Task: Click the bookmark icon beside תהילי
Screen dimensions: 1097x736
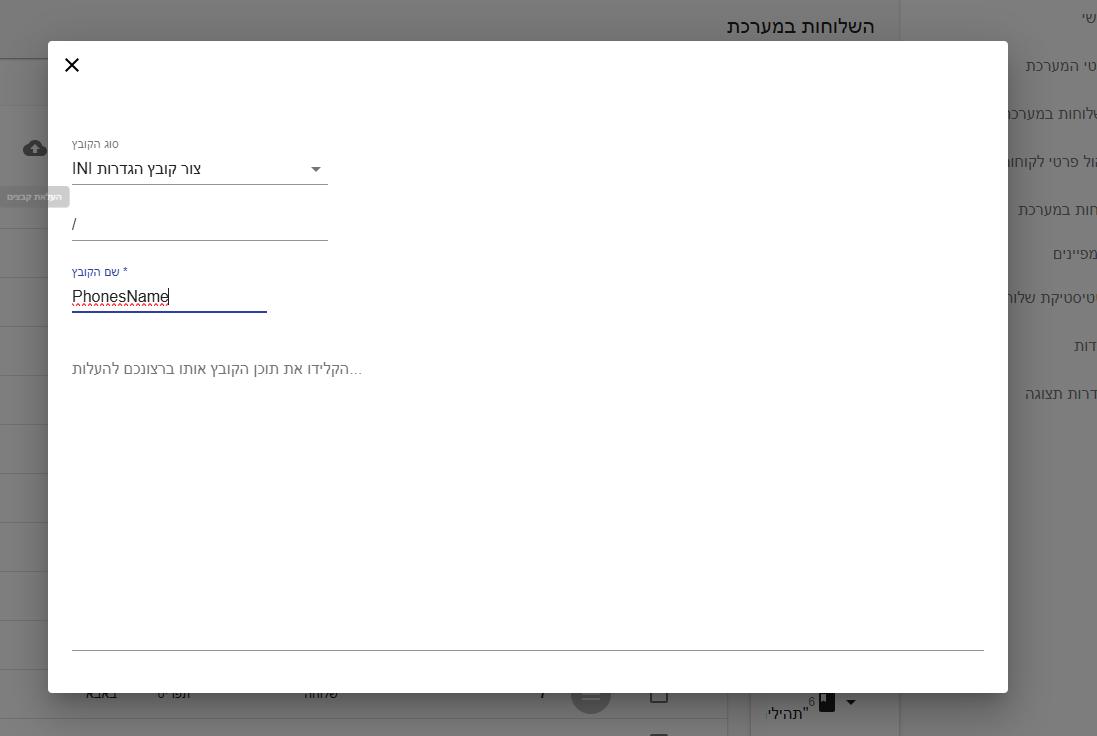Action: pyautogui.click(x=827, y=702)
